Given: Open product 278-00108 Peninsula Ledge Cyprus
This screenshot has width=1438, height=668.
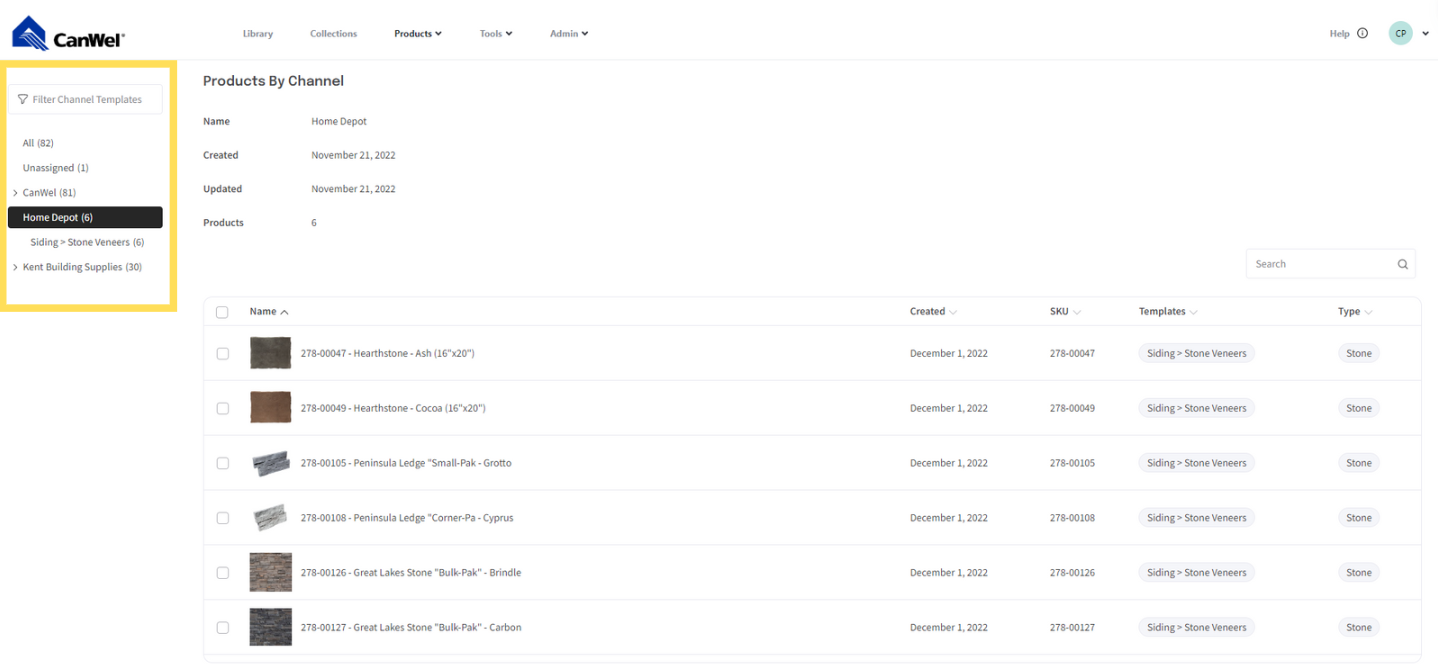Looking at the screenshot, I should pyautogui.click(x=407, y=518).
